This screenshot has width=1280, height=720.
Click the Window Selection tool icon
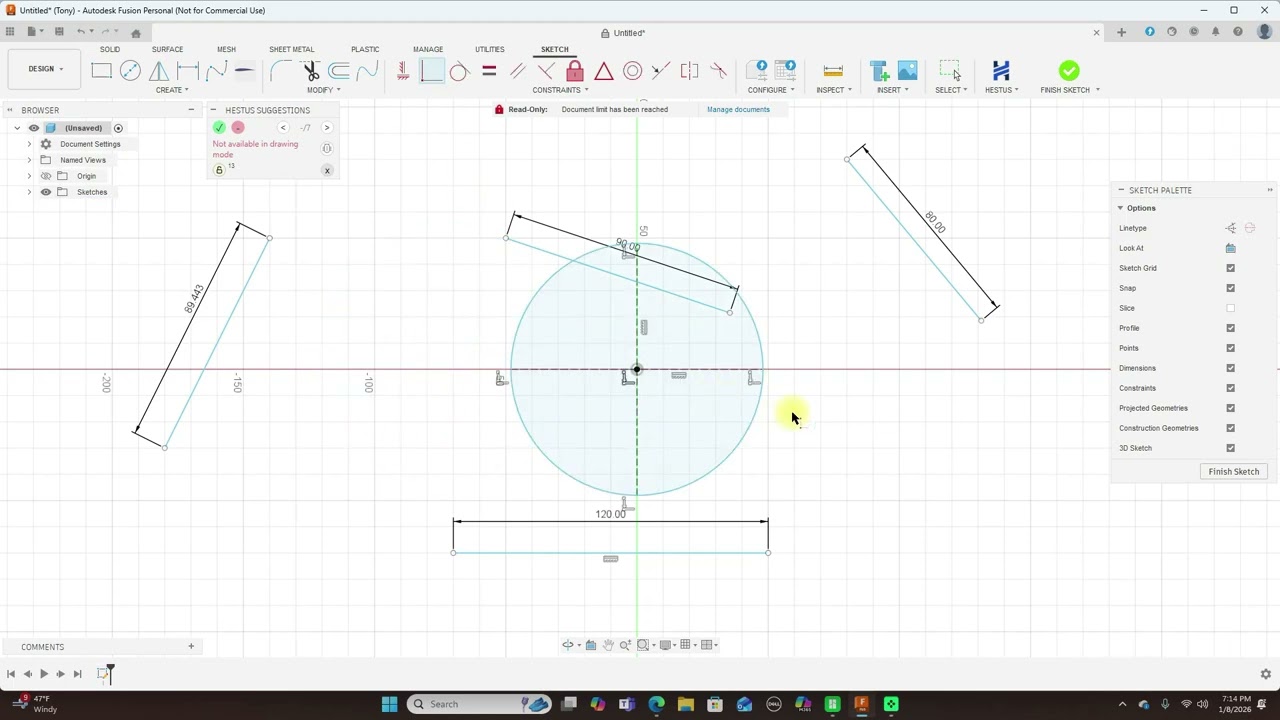(x=949, y=70)
